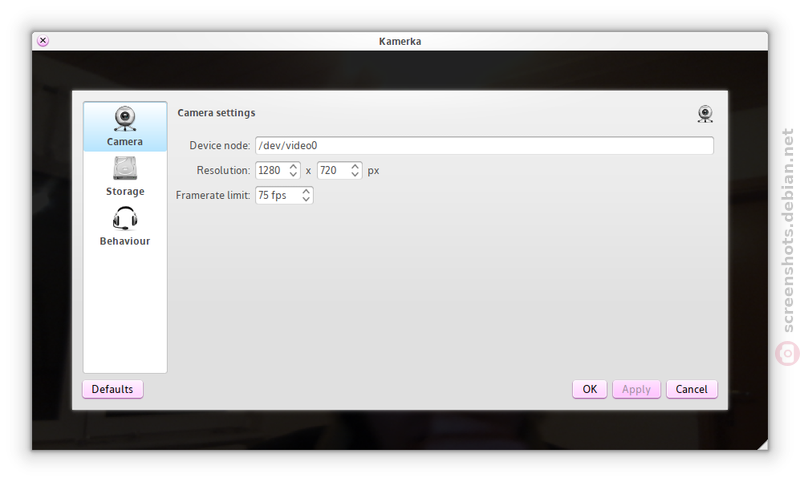Click the Device node text field
800x482 pixels.
click(x=484, y=145)
